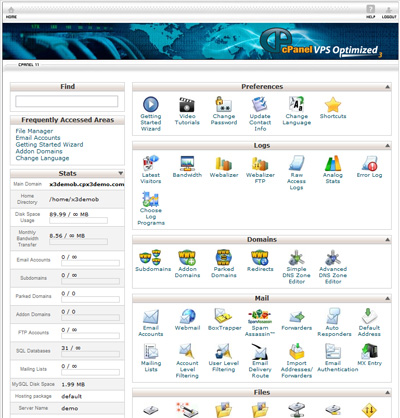Screen dimensions: 400x418
Task: Open Analog Stats
Action: 333,163
